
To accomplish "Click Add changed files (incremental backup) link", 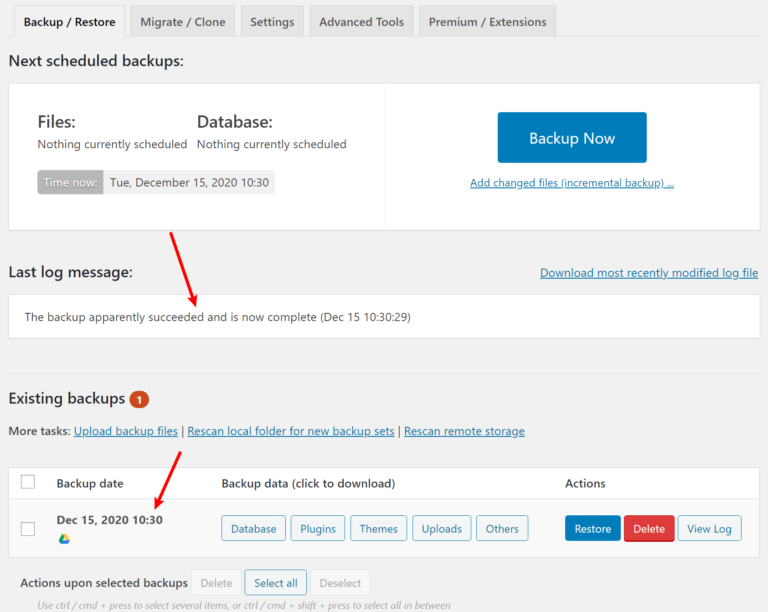I will [x=572, y=183].
